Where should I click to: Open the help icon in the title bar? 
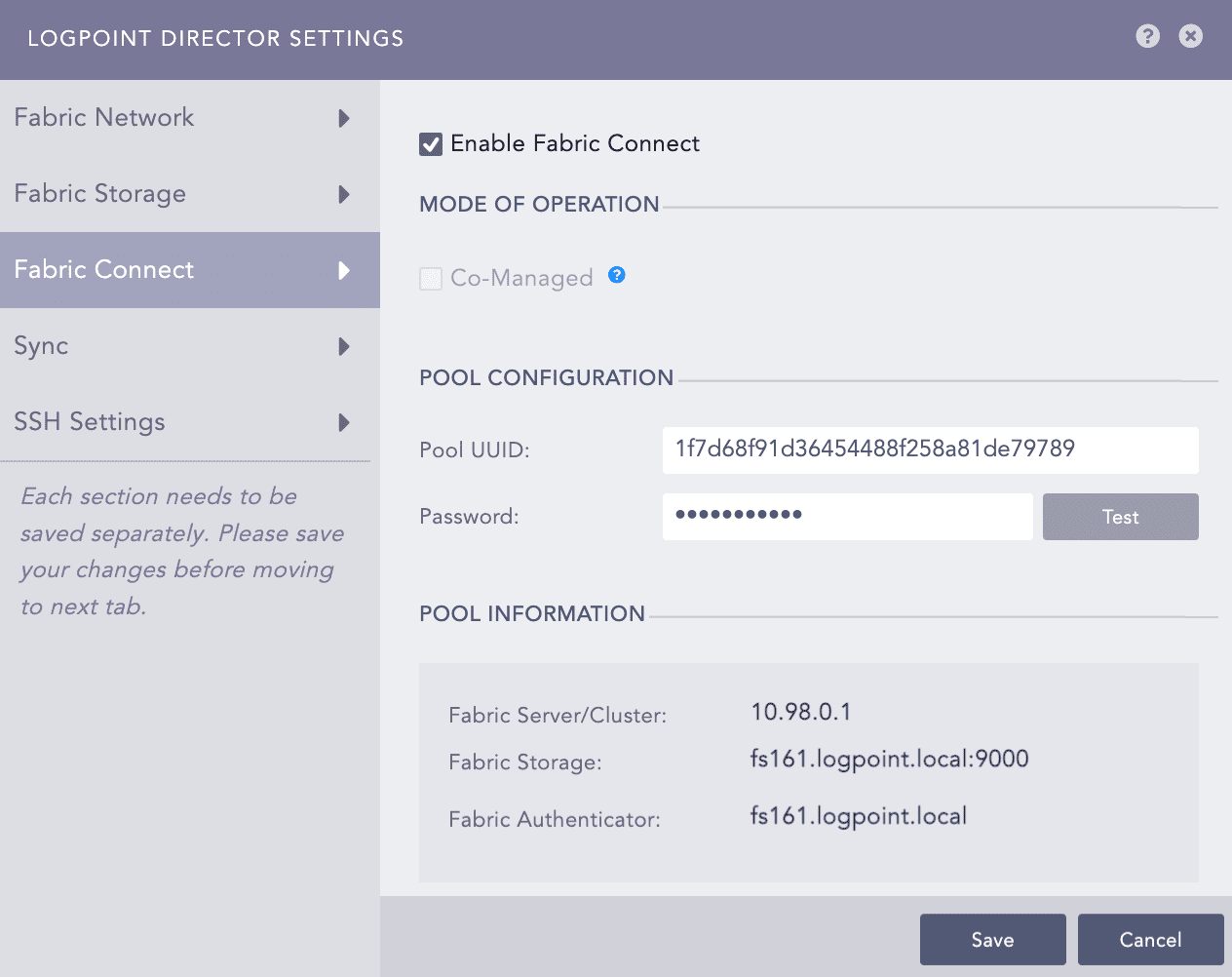[x=1147, y=36]
